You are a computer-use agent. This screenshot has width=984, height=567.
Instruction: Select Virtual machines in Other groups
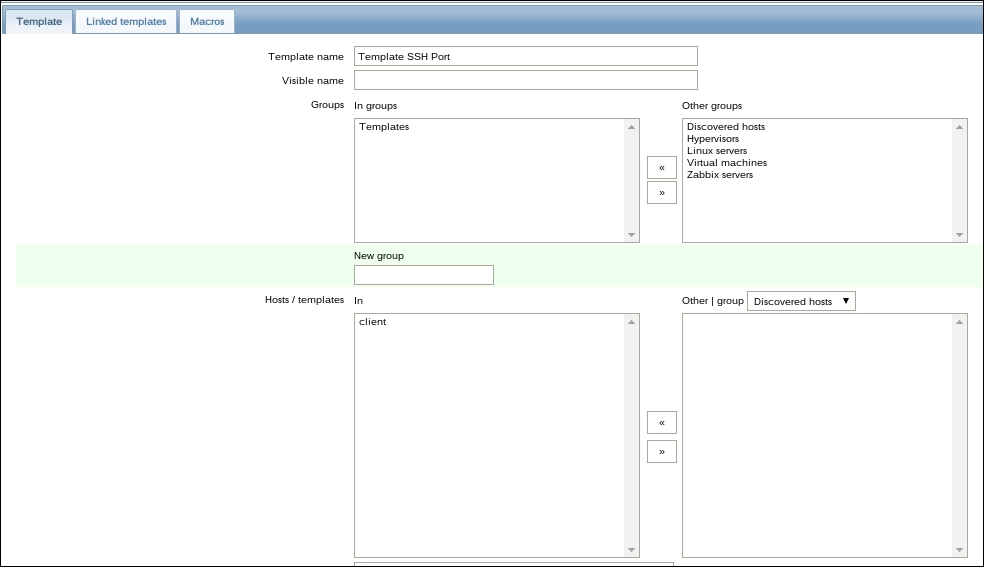[x=726, y=163]
